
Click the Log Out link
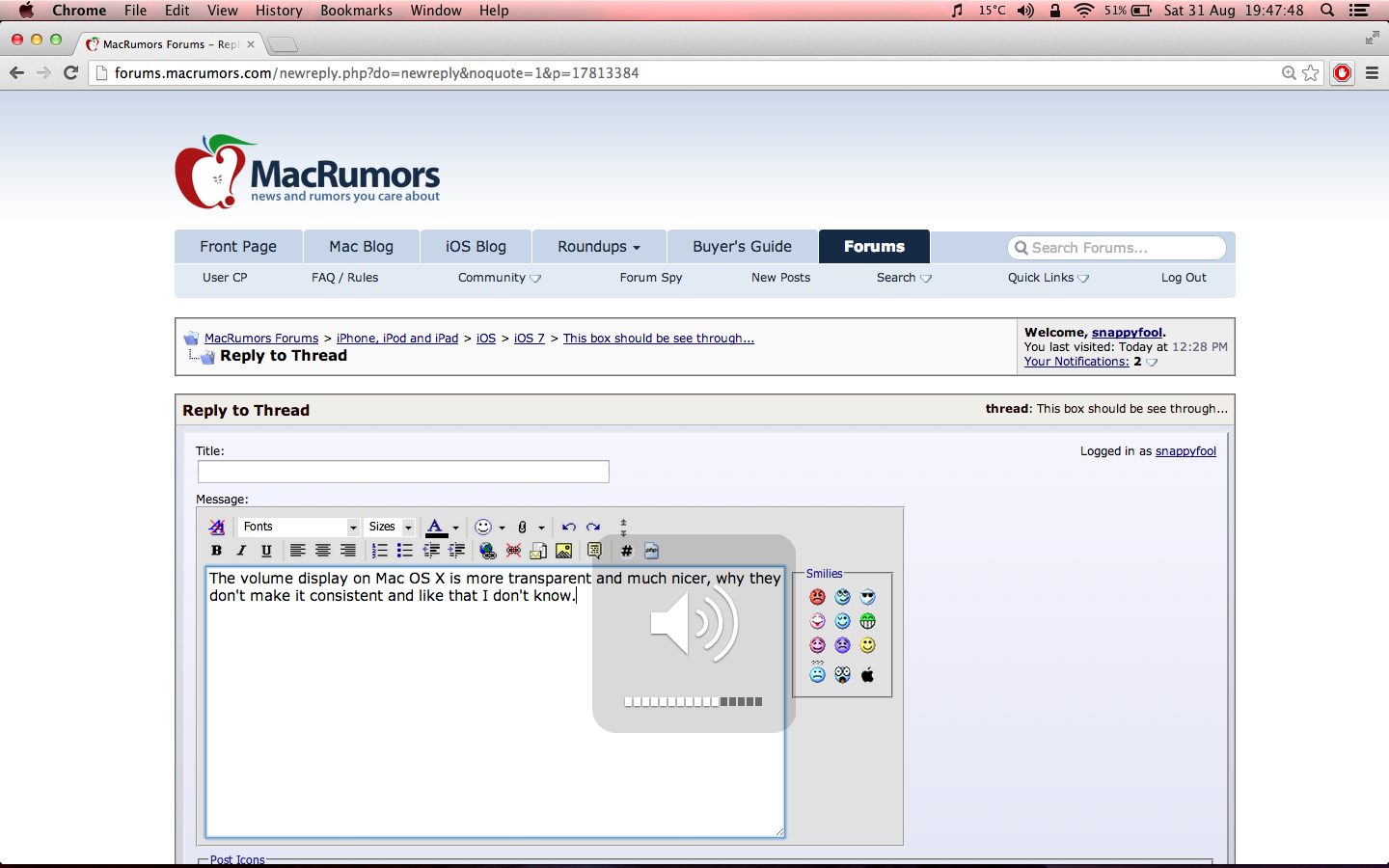pos(1184,278)
